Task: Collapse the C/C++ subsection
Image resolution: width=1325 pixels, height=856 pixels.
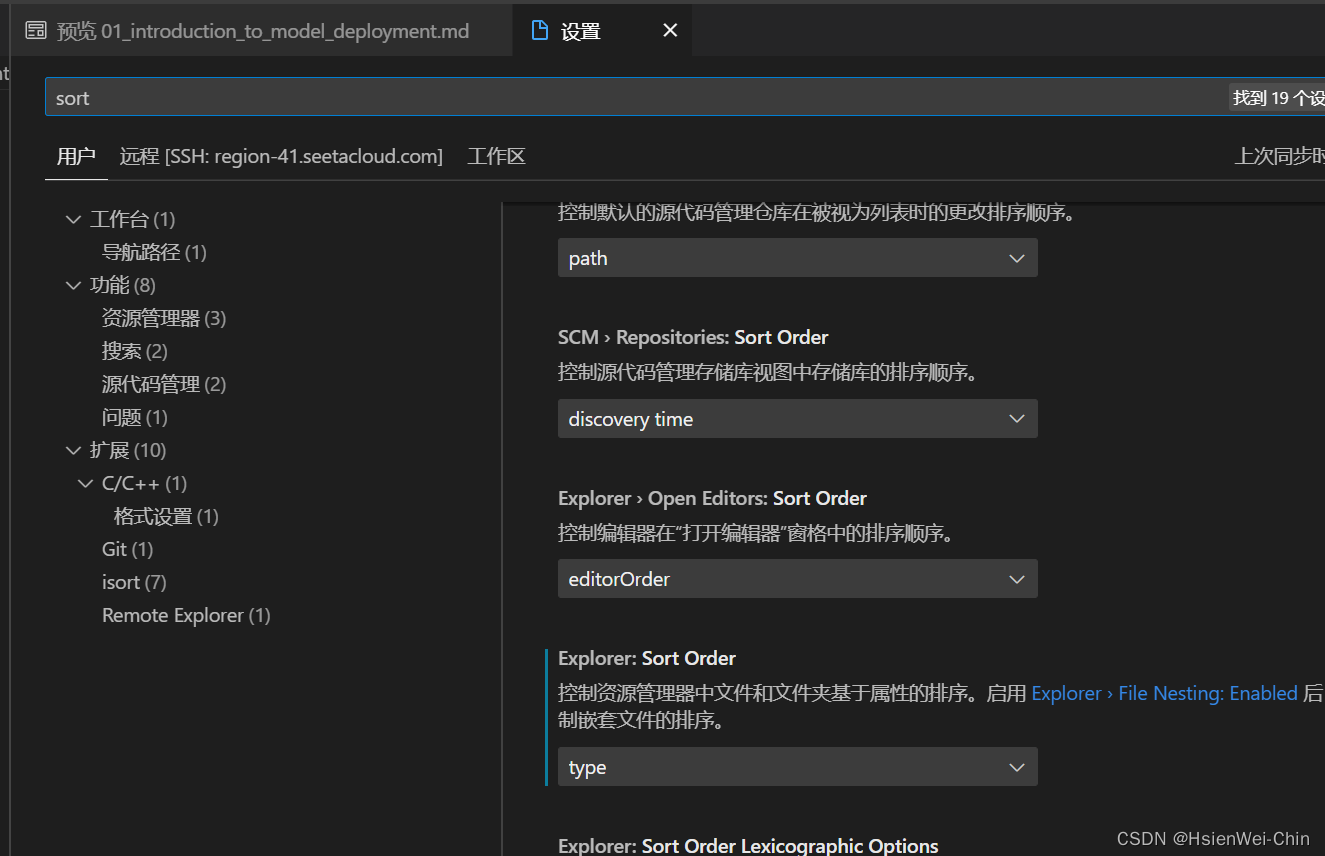Action: 85,482
